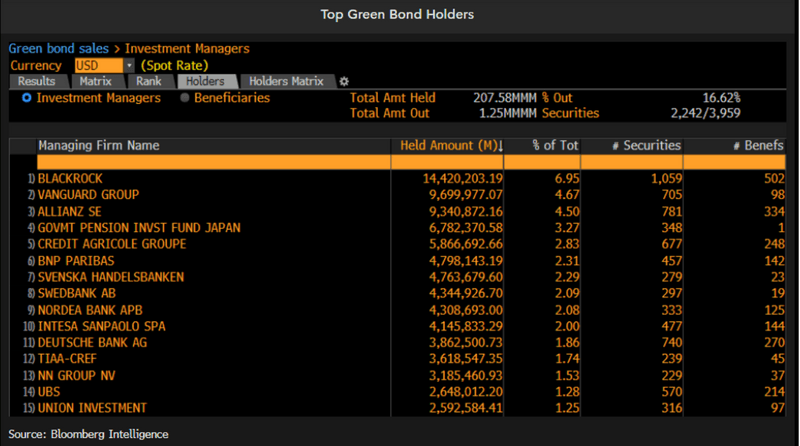Open the BLACKROCK row

397,178
